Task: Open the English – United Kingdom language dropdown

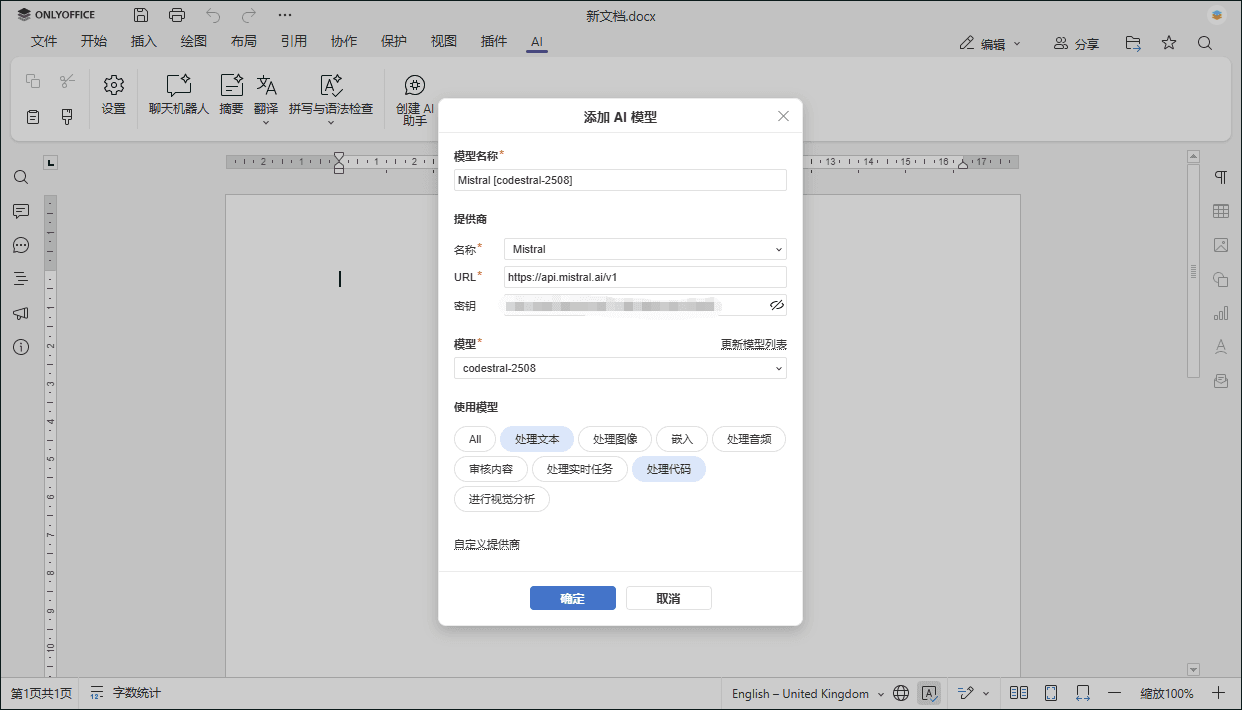Action: click(x=806, y=692)
